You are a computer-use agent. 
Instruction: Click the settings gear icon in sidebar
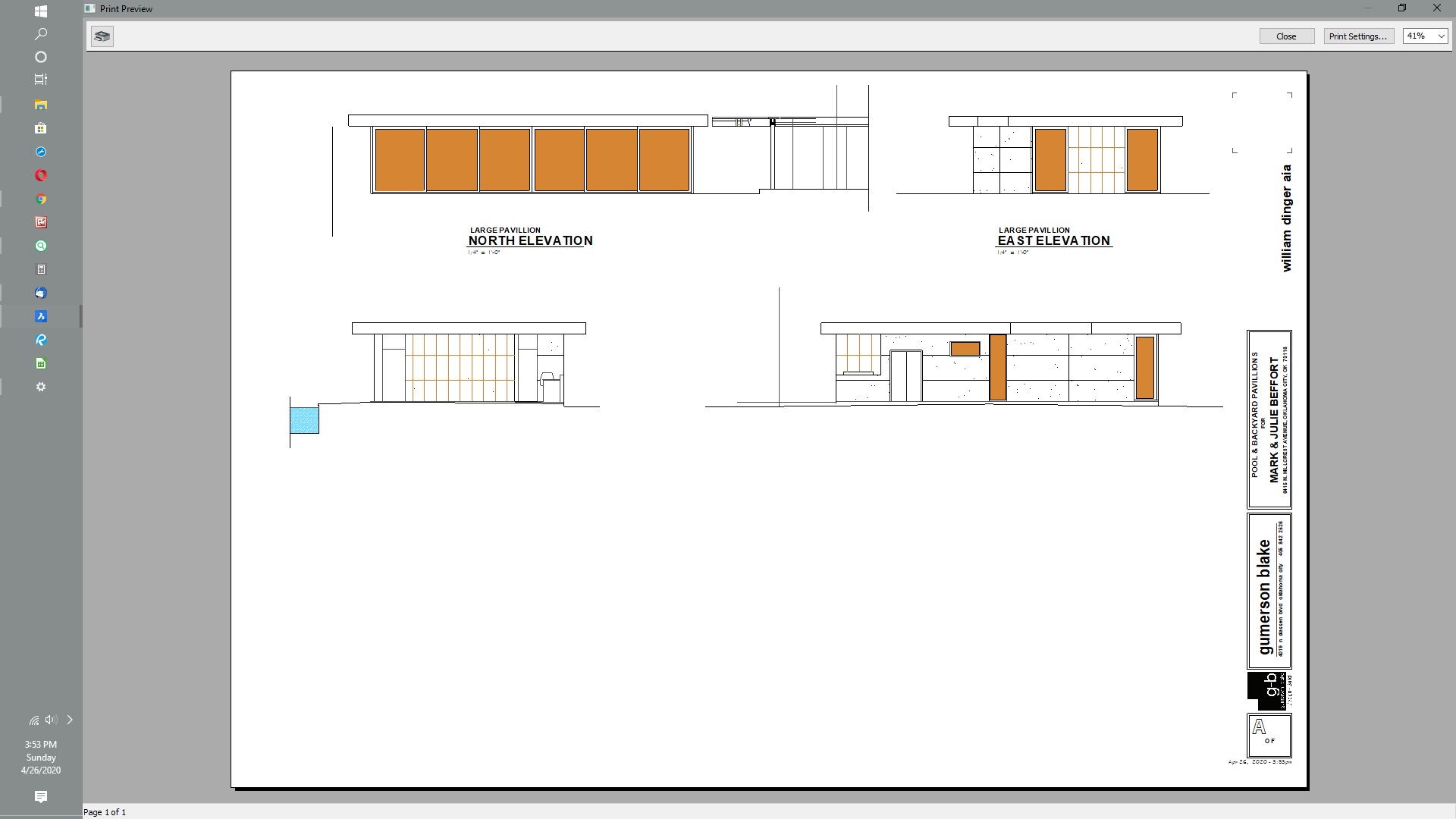tap(41, 386)
